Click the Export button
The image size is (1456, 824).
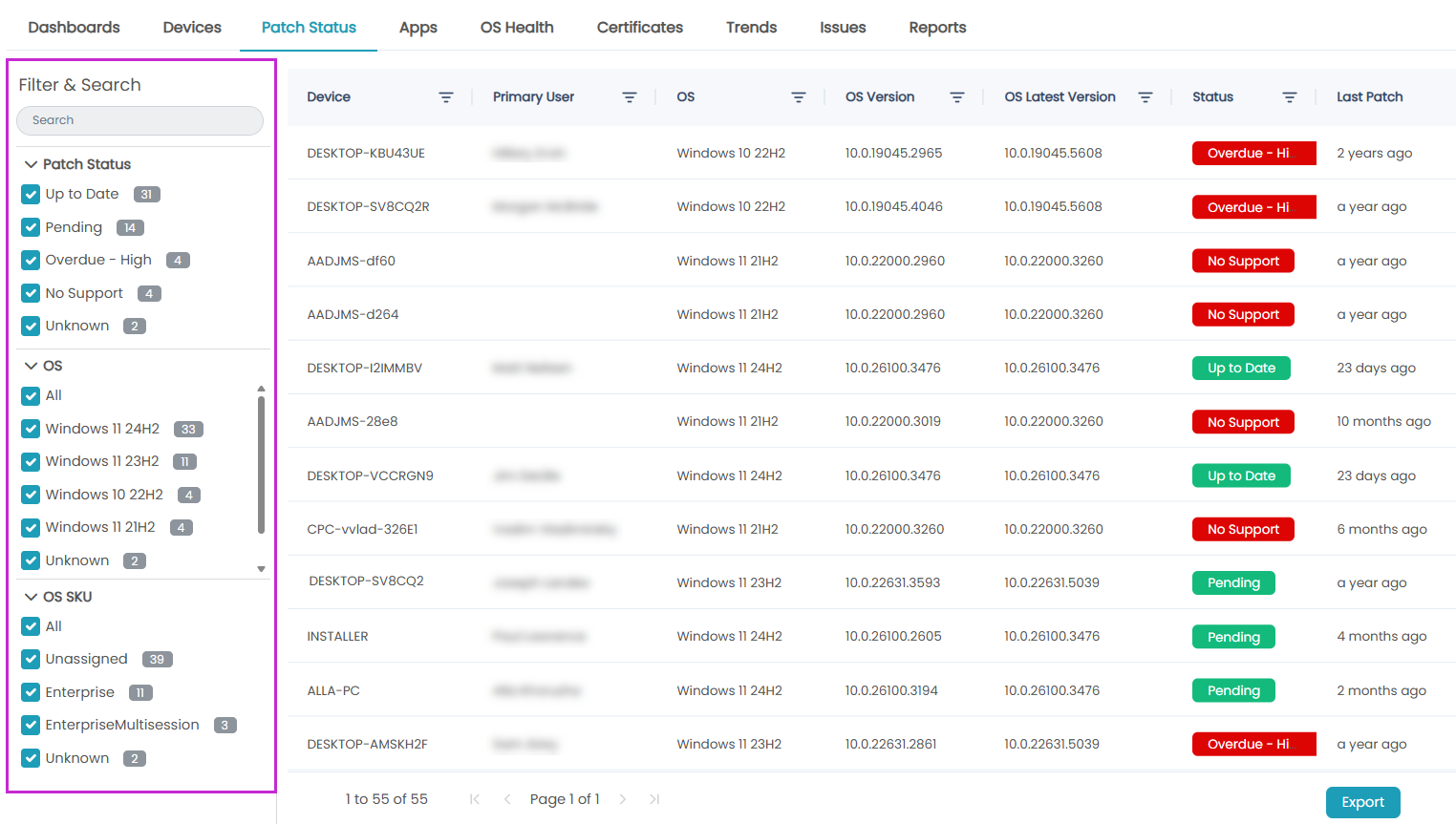click(1362, 802)
